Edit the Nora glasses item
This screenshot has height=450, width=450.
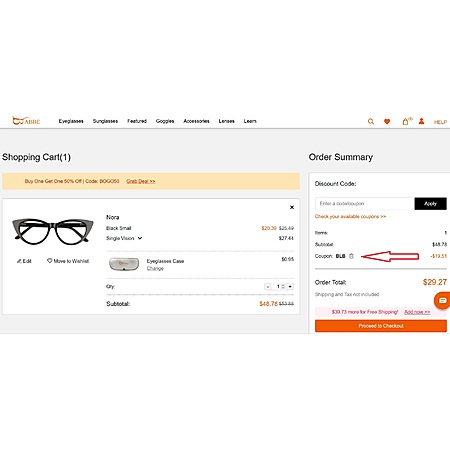coord(24,261)
